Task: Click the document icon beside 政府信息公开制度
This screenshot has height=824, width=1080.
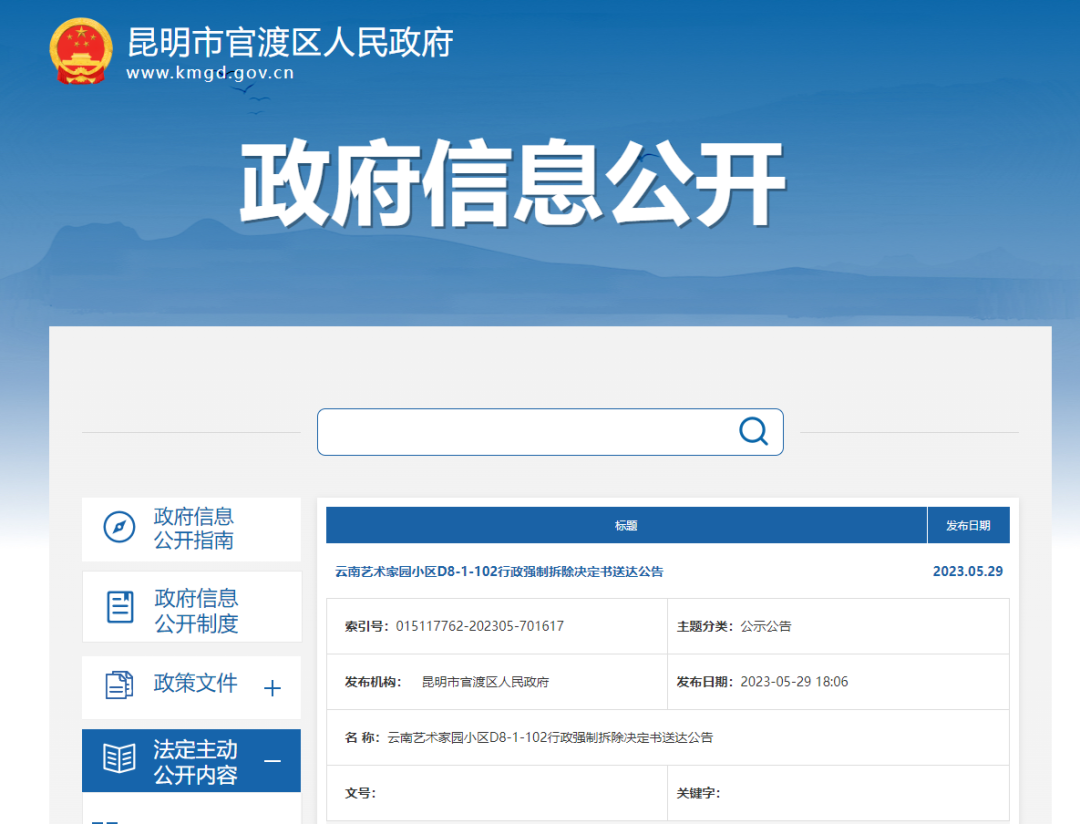Action: (x=118, y=605)
